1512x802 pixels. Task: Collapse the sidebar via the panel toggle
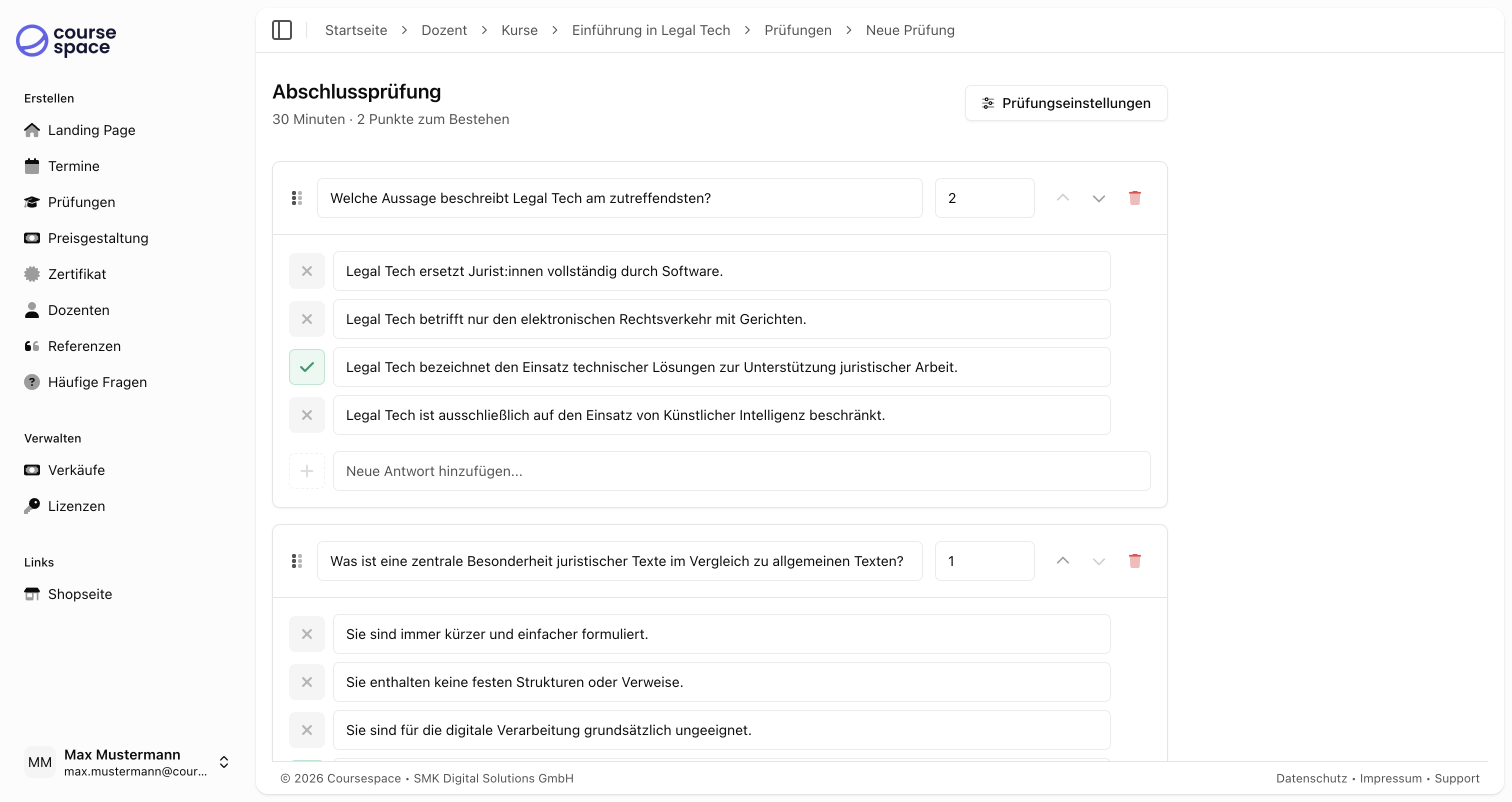282,30
